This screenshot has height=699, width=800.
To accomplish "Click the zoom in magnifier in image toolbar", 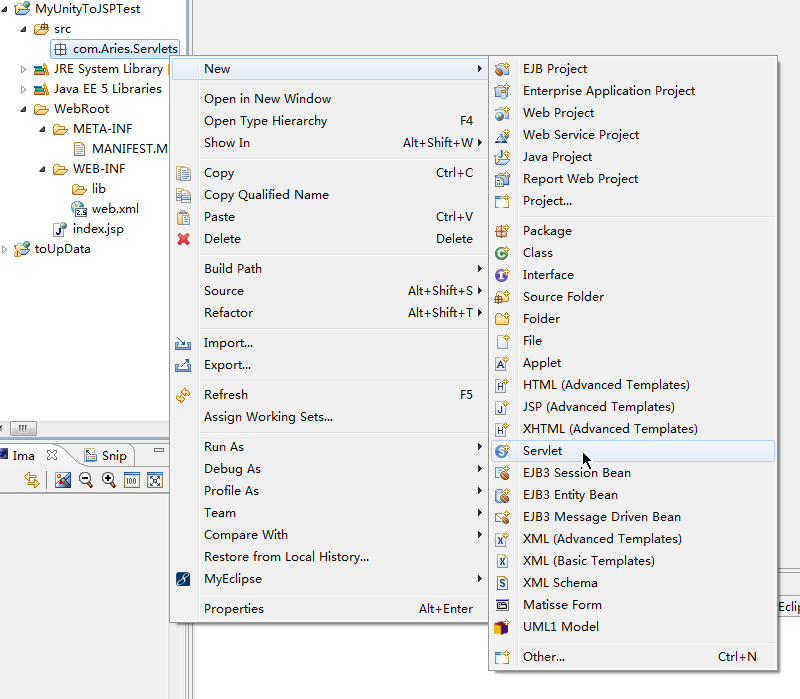I will pos(109,480).
